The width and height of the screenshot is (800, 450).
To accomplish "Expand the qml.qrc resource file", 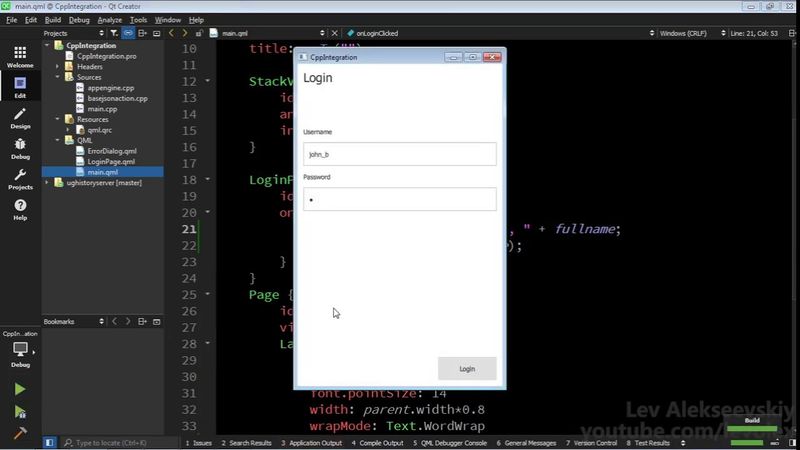I will click(68, 130).
